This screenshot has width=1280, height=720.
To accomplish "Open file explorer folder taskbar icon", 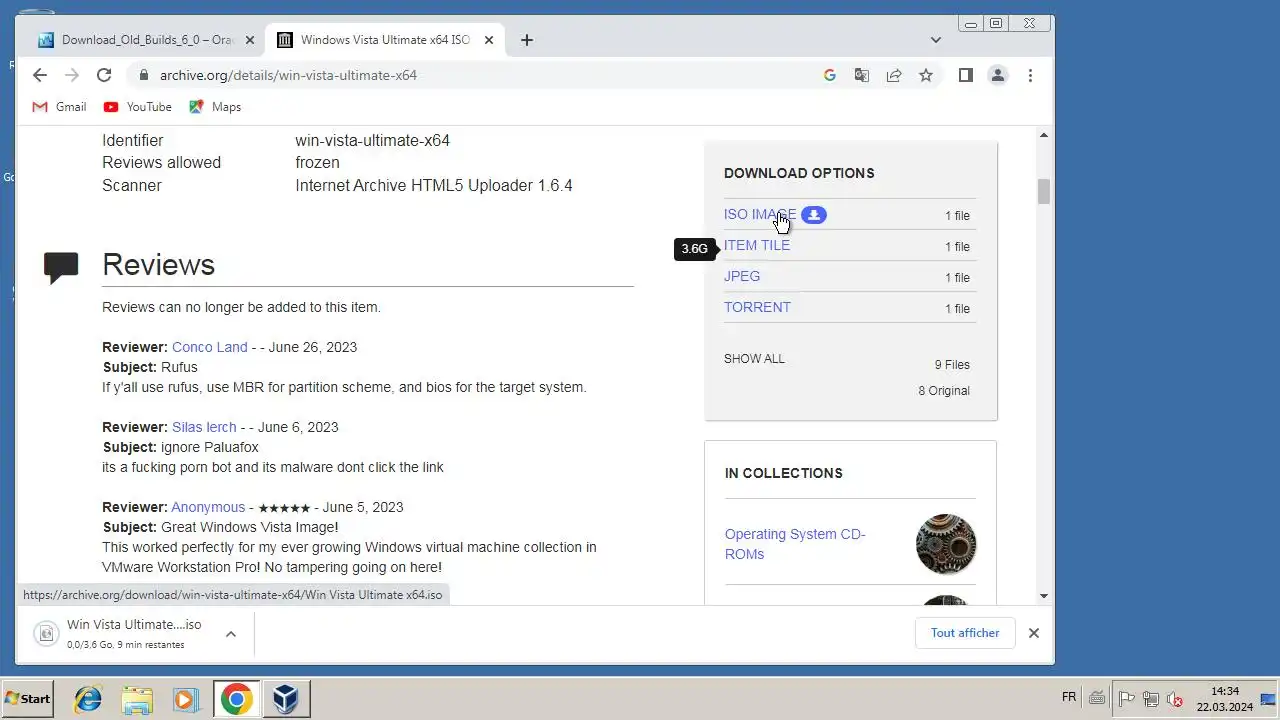I will click(137, 698).
